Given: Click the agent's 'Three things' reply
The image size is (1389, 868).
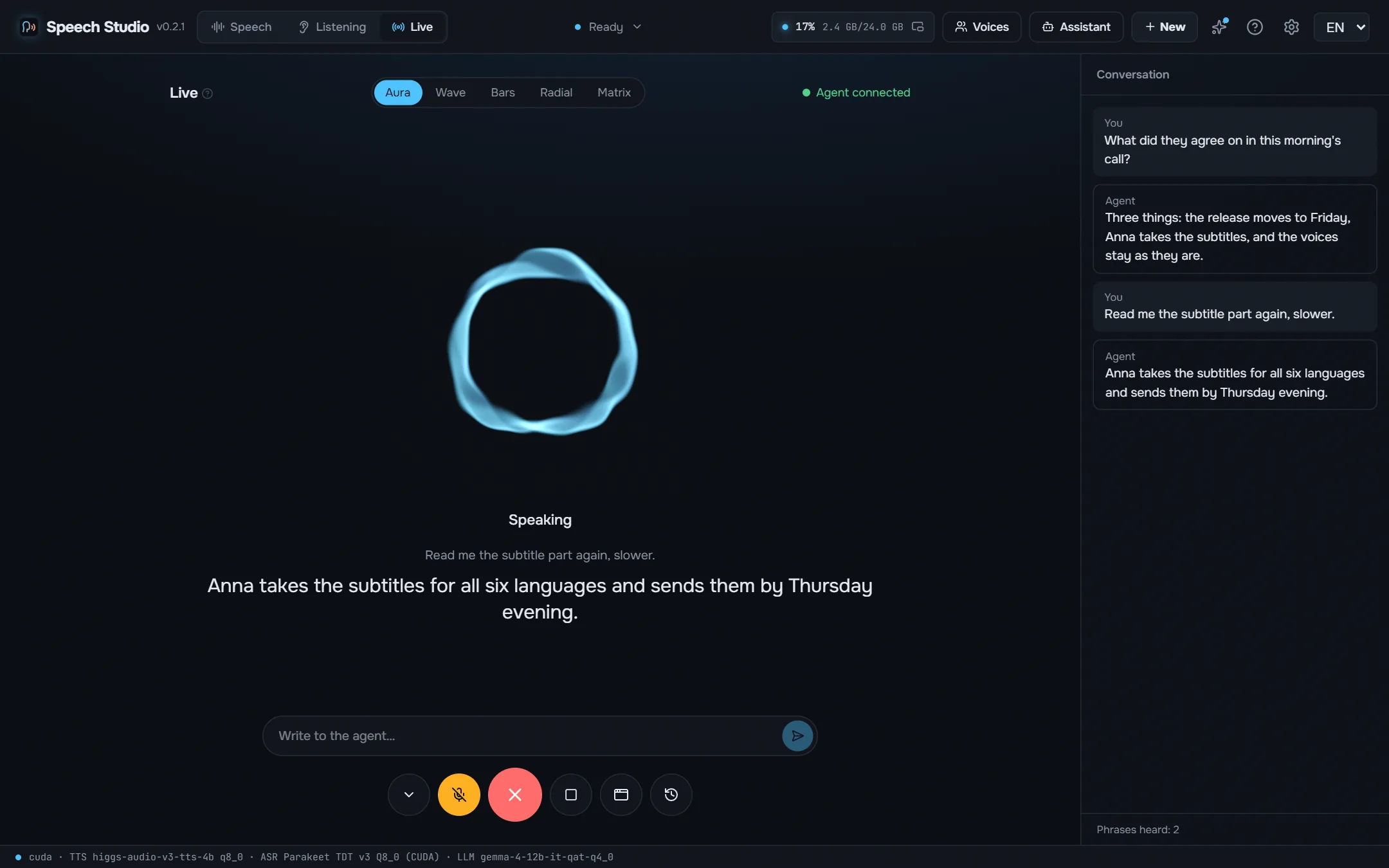Looking at the screenshot, I should 1234,229.
